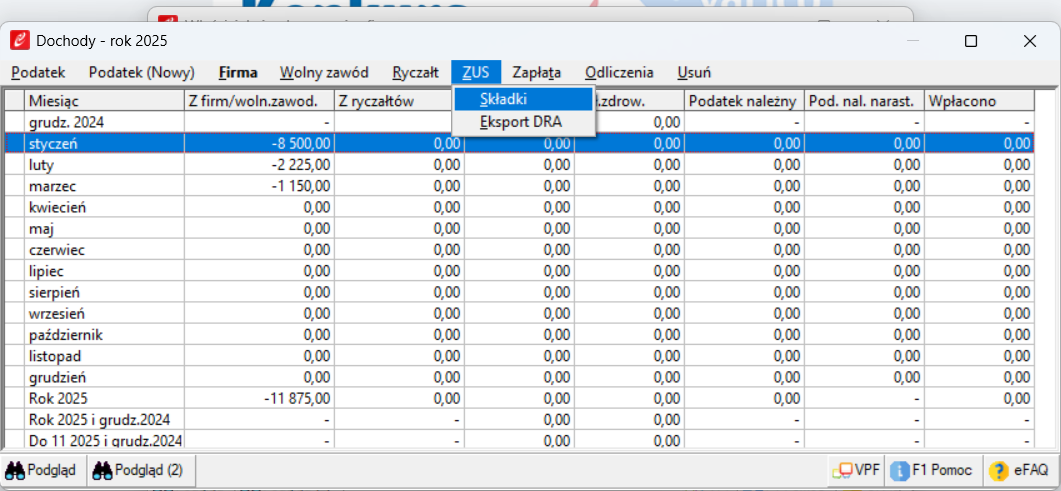Viewport: 1061px width, 491px height.
Task: Open the Ryczałt menu
Action: pyautogui.click(x=415, y=72)
